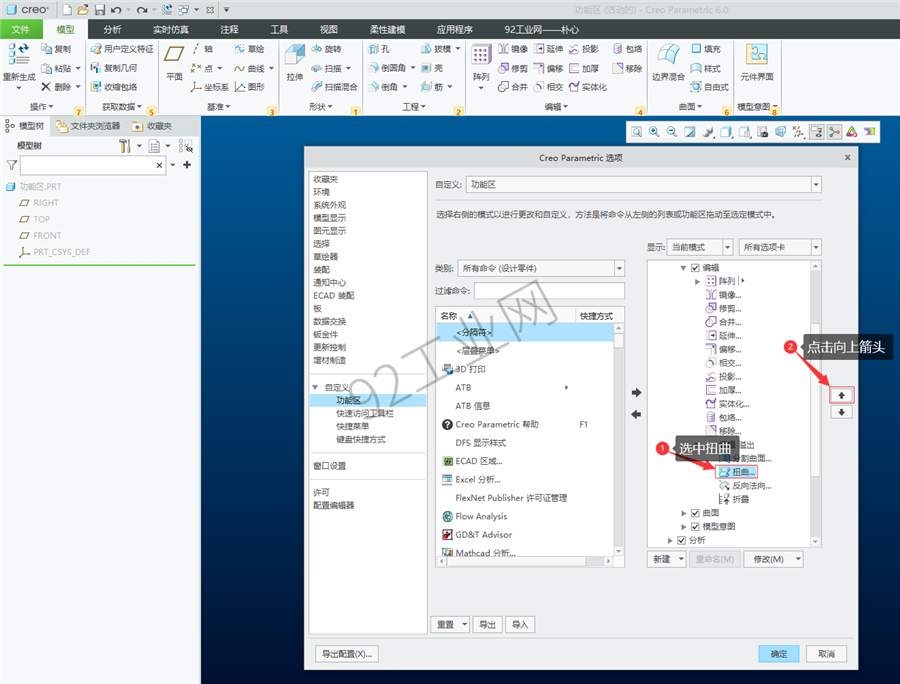Open the Component Interface (元件界面) tool
This screenshot has width=900, height=684.
pos(757,62)
